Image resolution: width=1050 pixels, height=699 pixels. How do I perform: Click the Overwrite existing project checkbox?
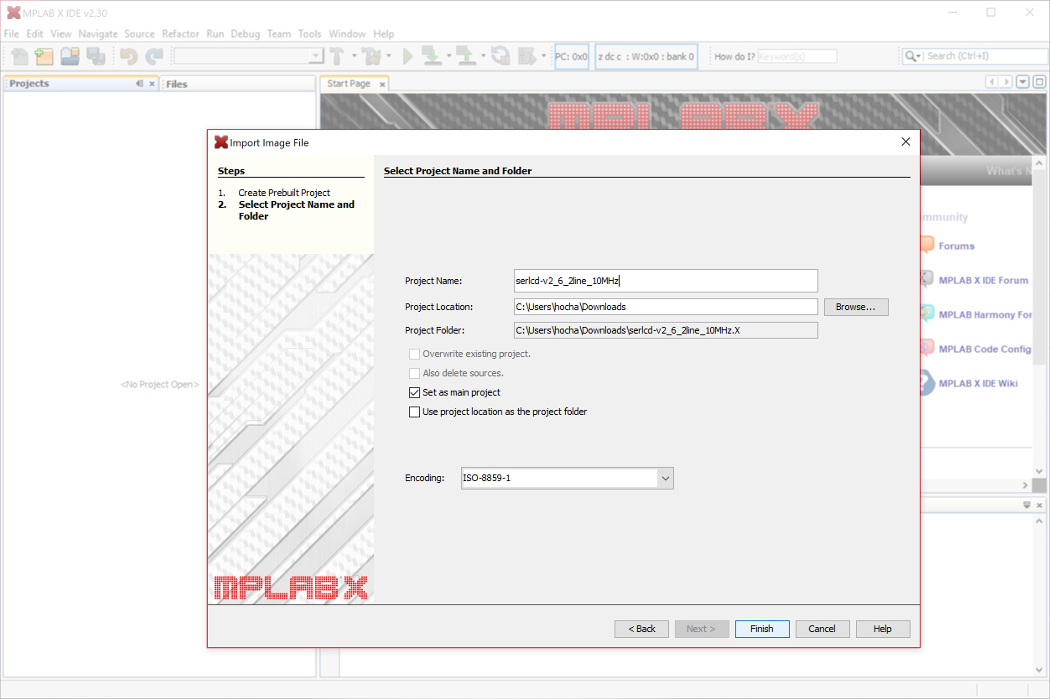(415, 354)
